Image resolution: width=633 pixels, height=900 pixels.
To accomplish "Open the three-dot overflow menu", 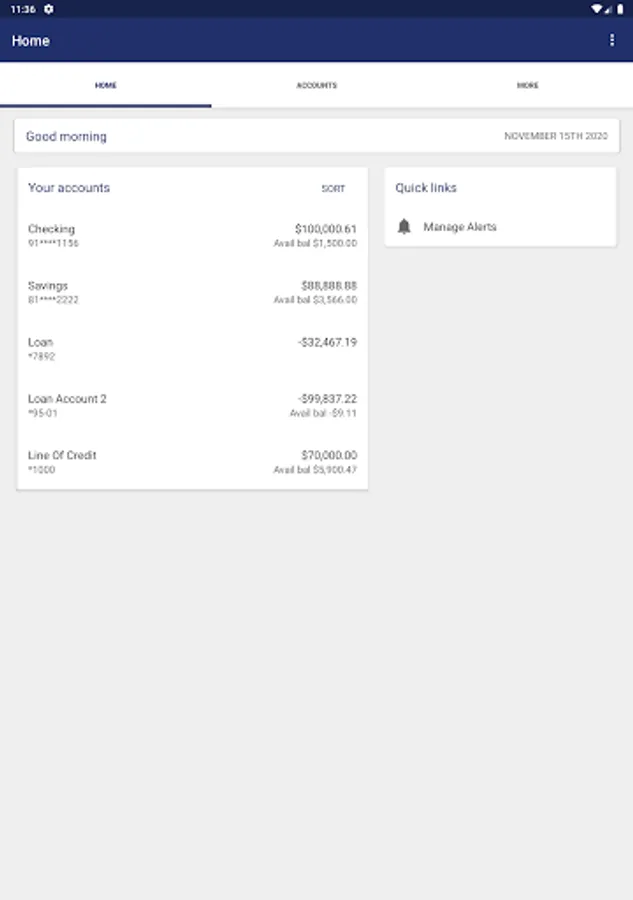I will 612,40.
